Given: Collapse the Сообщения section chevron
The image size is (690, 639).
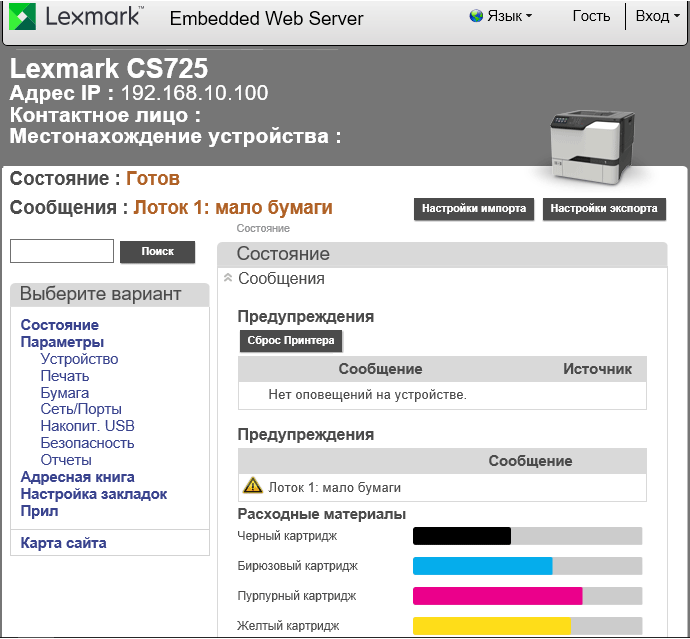Looking at the screenshot, I should [228, 278].
